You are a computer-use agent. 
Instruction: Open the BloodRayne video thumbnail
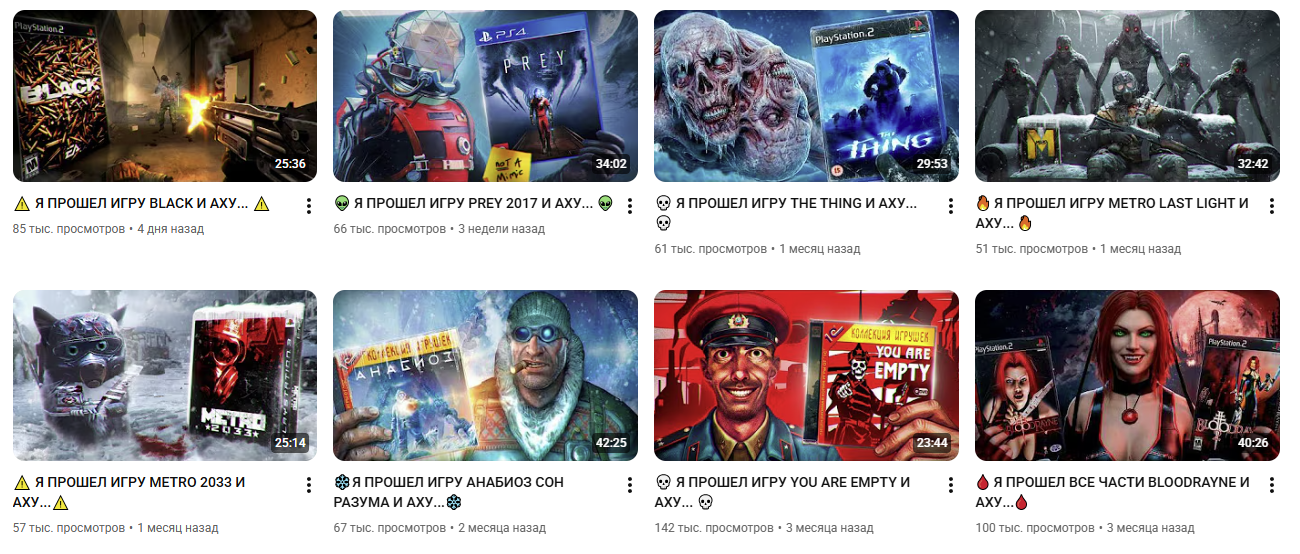click(x=1128, y=375)
